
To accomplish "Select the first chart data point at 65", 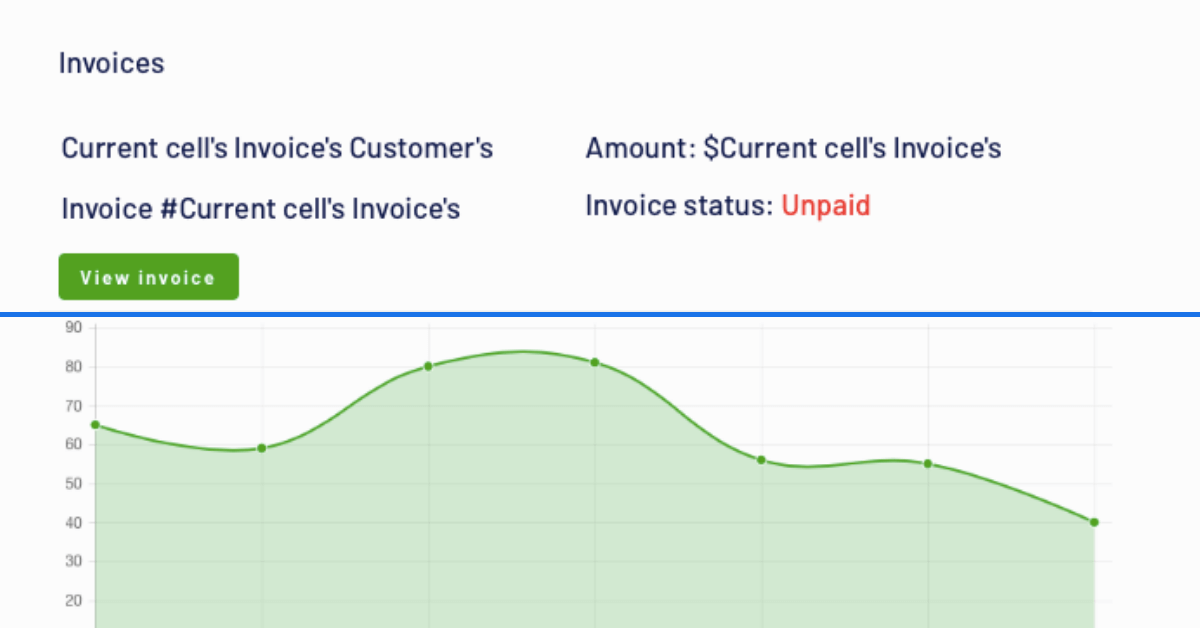I will [93, 425].
